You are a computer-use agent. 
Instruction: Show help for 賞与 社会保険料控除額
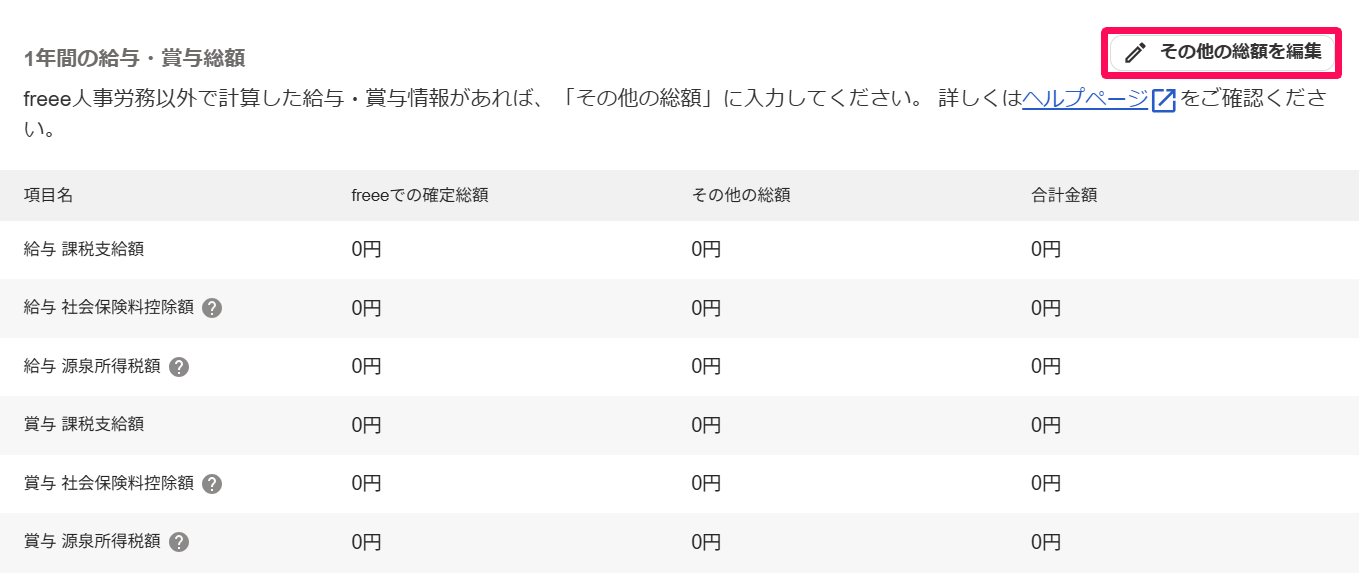click(211, 484)
